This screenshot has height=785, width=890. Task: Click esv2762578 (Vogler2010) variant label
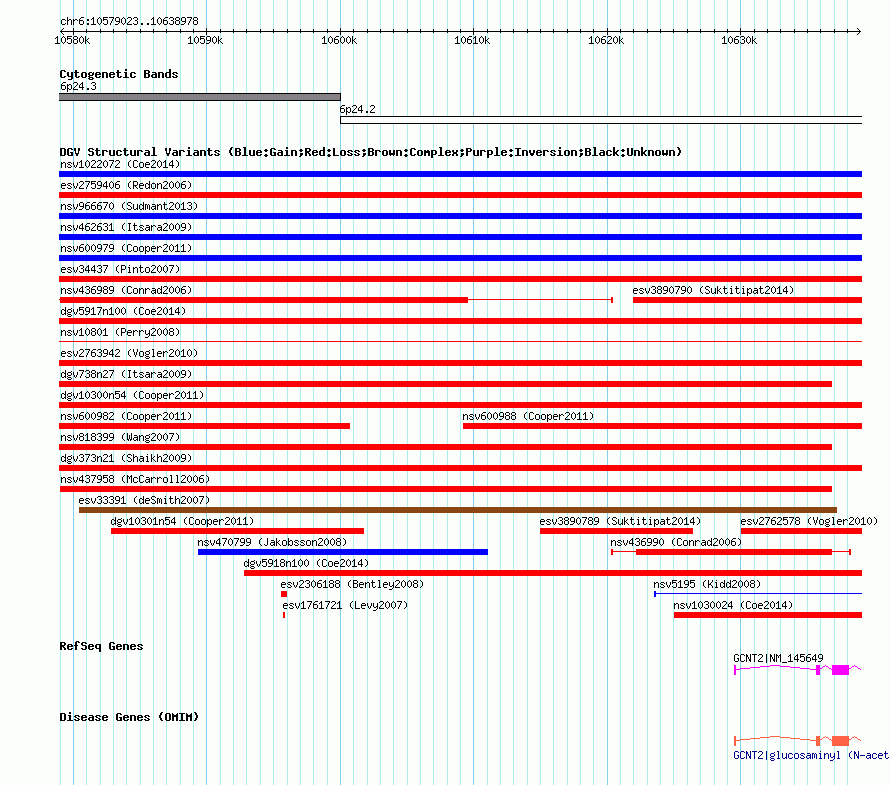pos(809,521)
